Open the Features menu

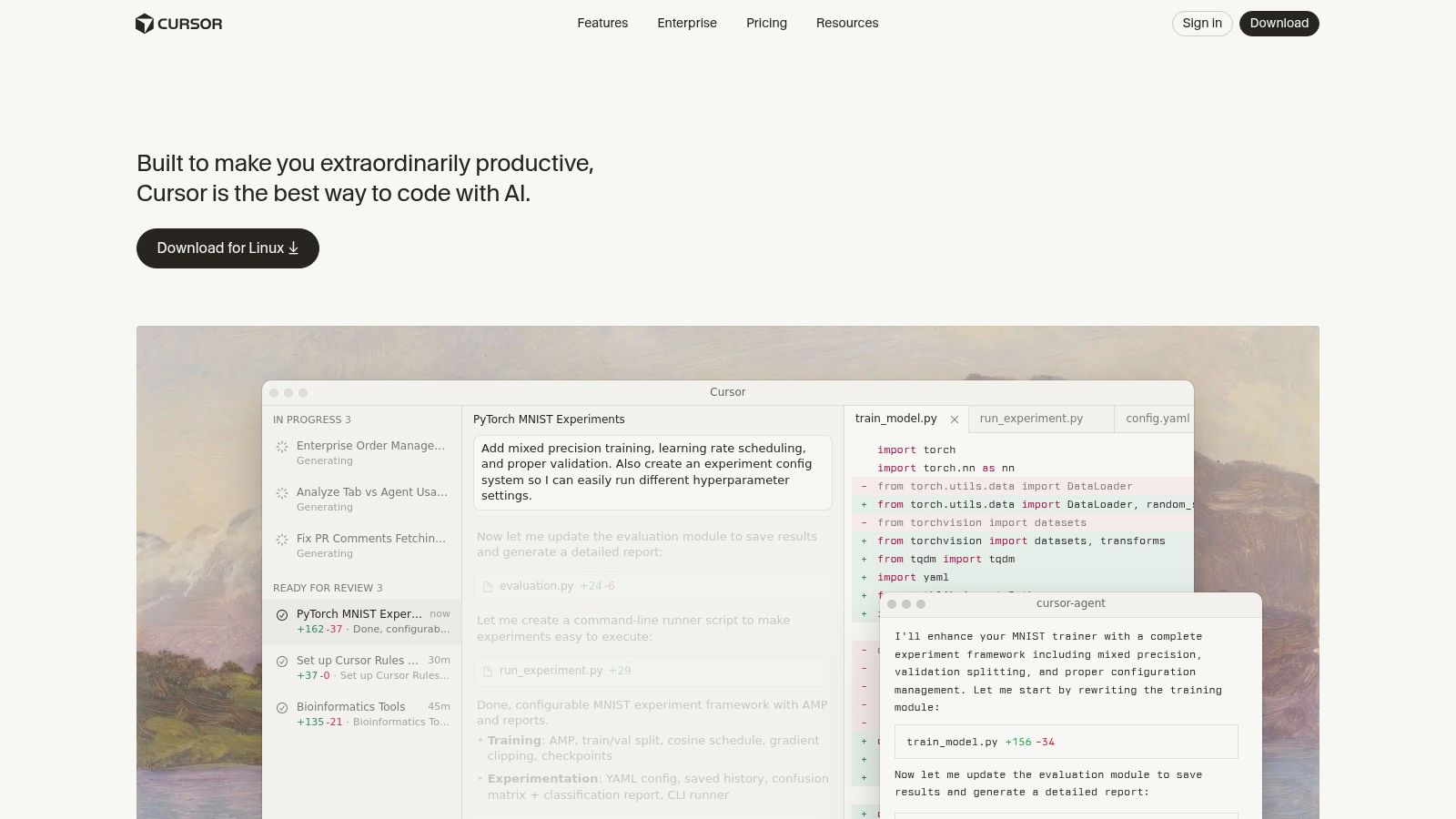pyautogui.click(x=602, y=23)
